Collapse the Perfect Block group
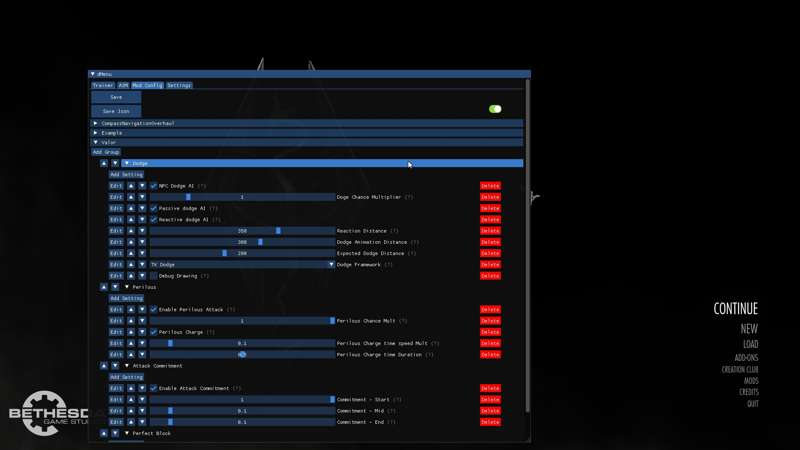 pyautogui.click(x=127, y=433)
